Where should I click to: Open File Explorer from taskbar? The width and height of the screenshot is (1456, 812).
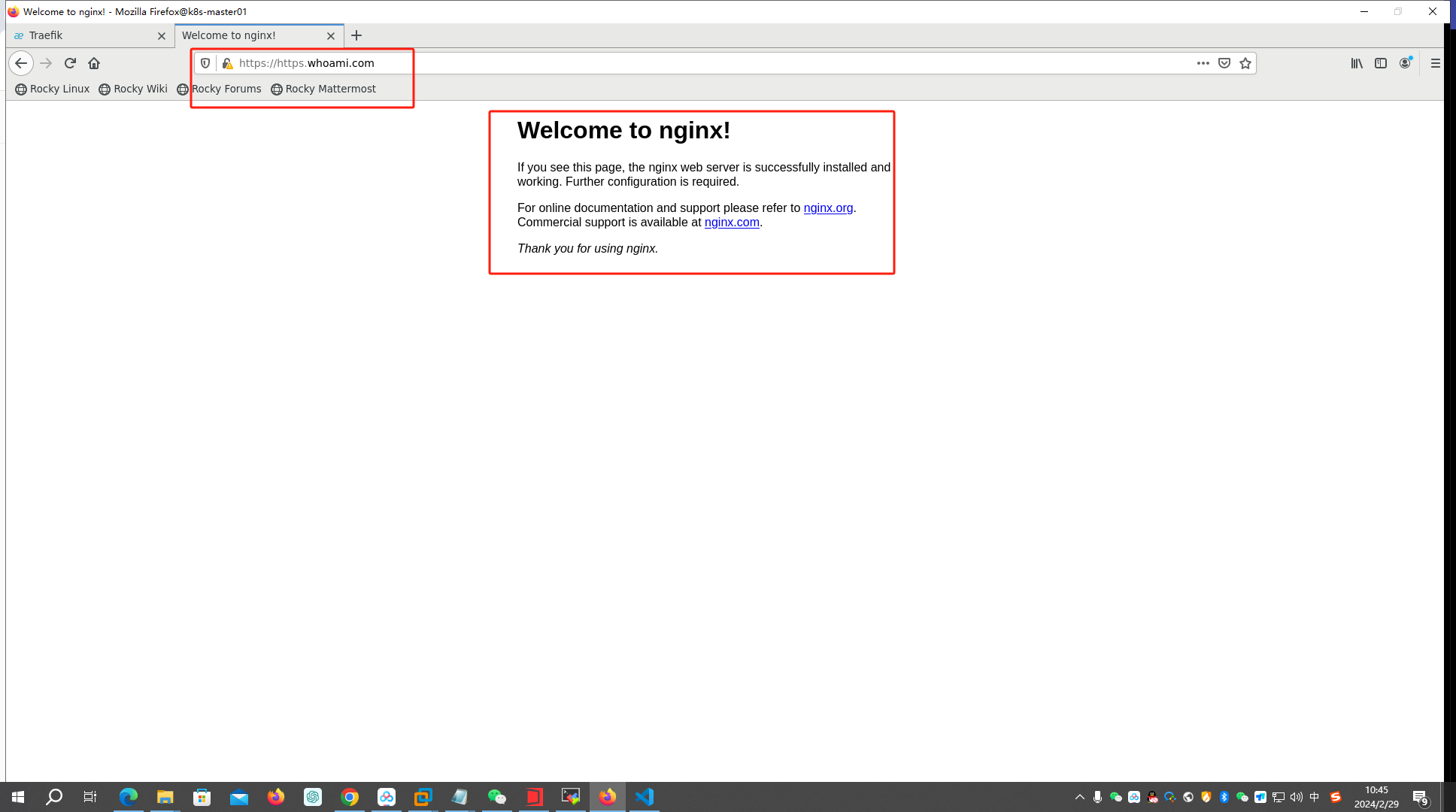click(165, 797)
